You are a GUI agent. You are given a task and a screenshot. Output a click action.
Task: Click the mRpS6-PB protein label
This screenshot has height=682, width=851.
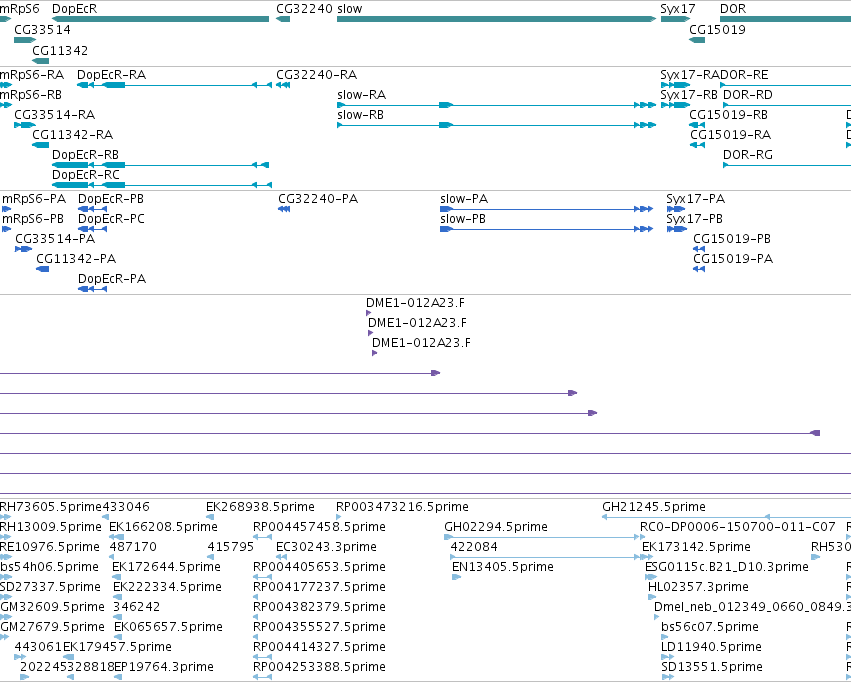tap(33, 219)
